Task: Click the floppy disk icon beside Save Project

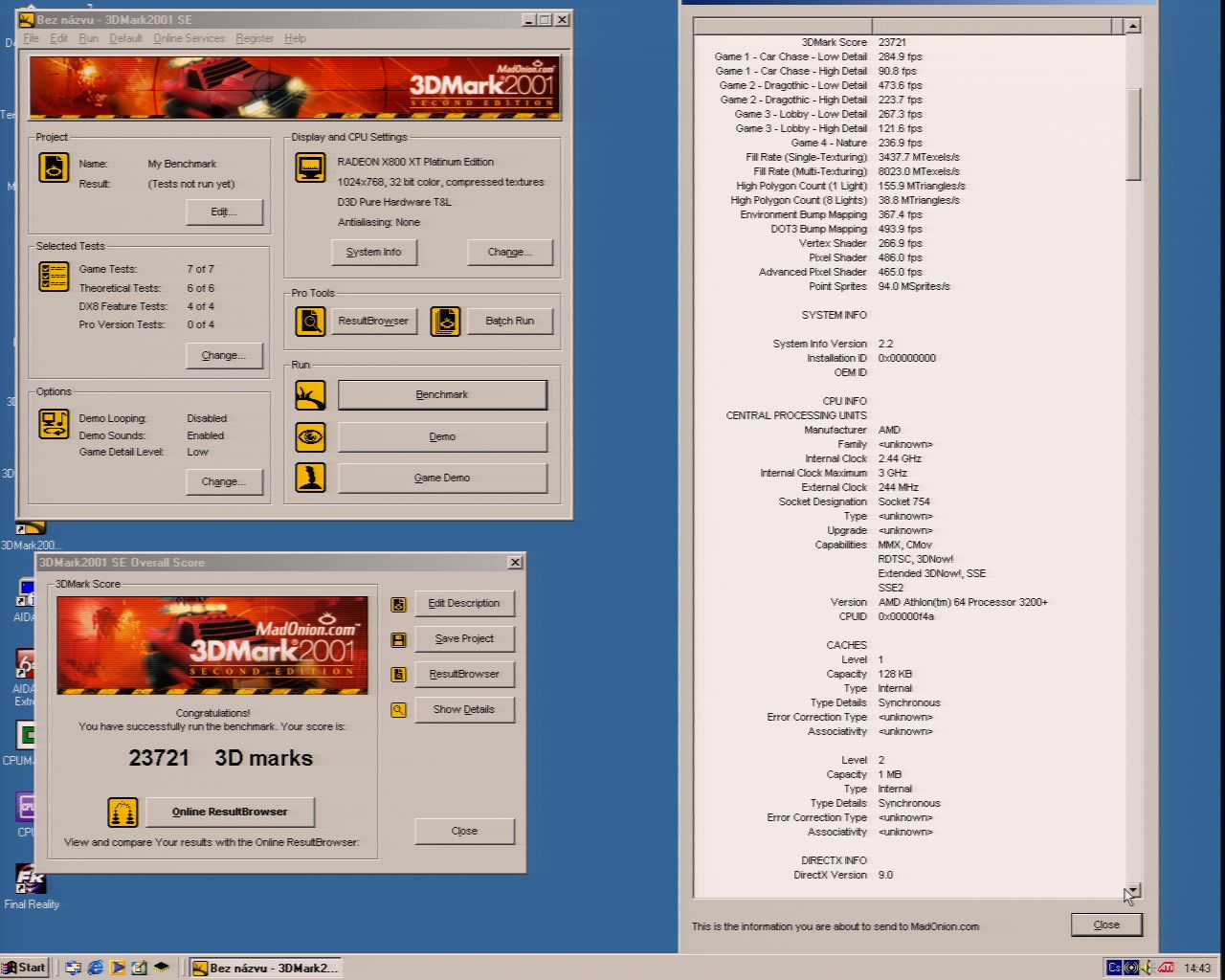Action: tap(398, 639)
